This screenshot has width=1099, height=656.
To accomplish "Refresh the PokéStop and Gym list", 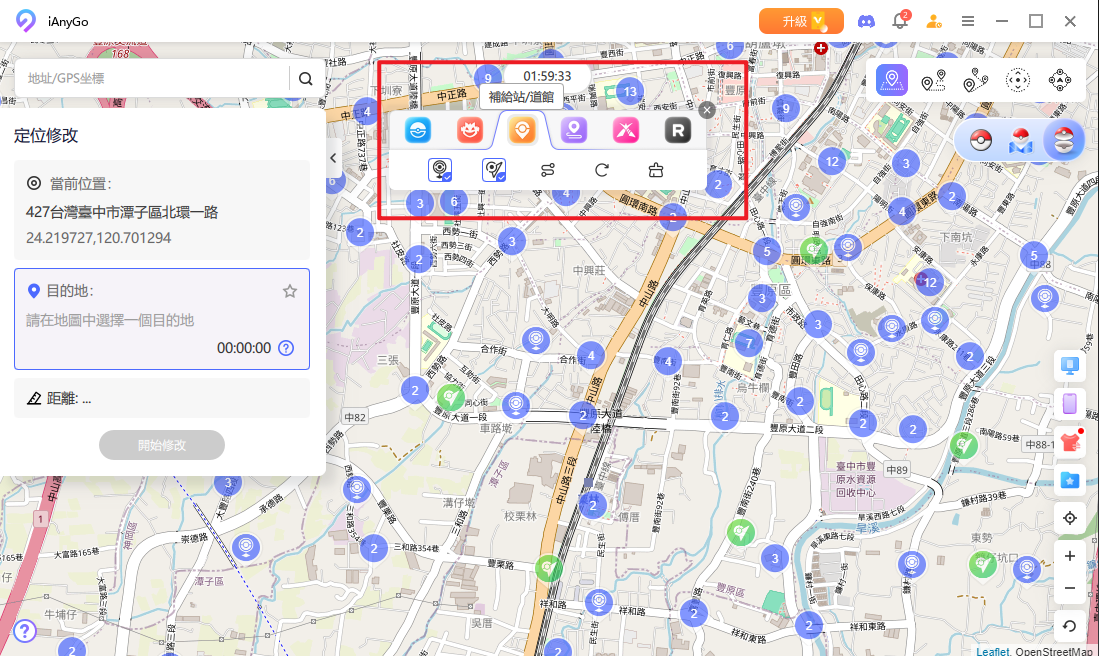I will pyautogui.click(x=601, y=170).
